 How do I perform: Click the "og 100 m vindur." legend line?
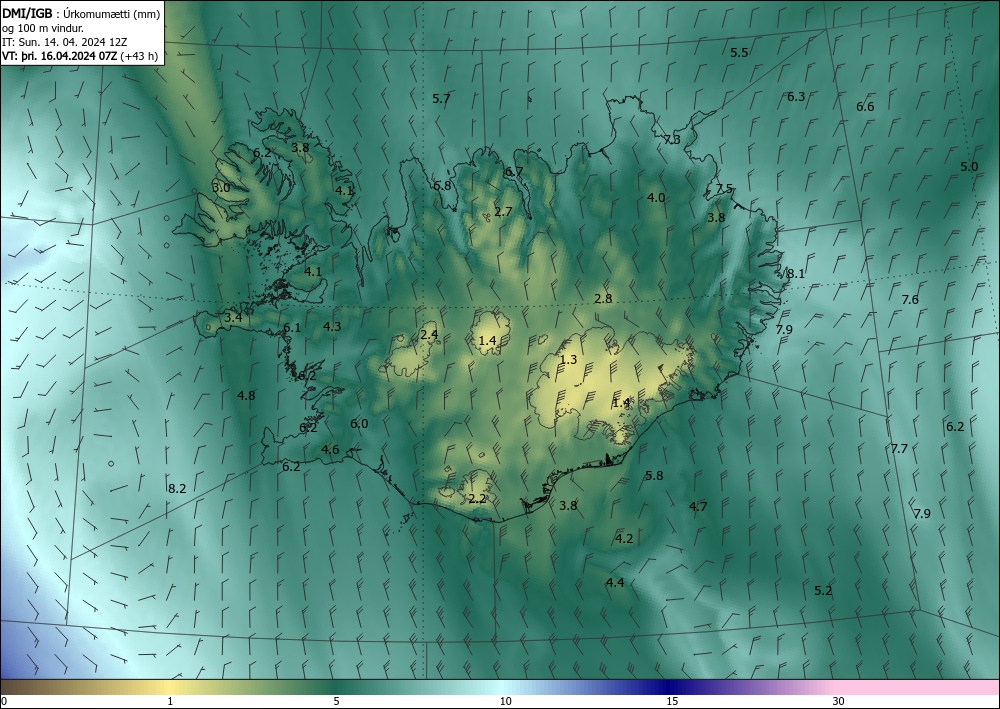pyautogui.click(x=43, y=28)
